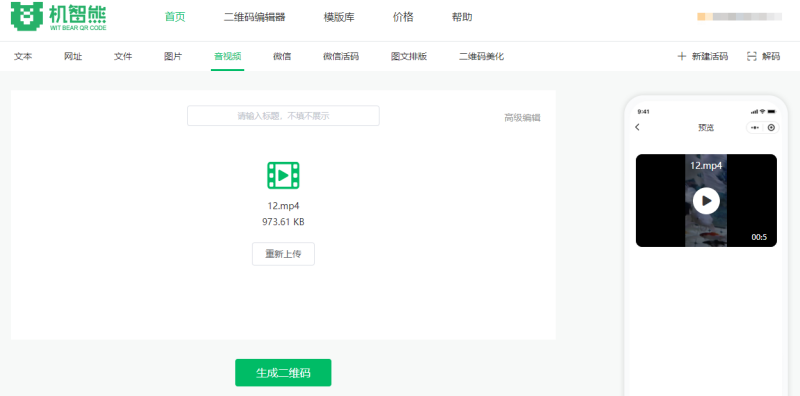
Task: Click the title input field
Action: pos(283,116)
